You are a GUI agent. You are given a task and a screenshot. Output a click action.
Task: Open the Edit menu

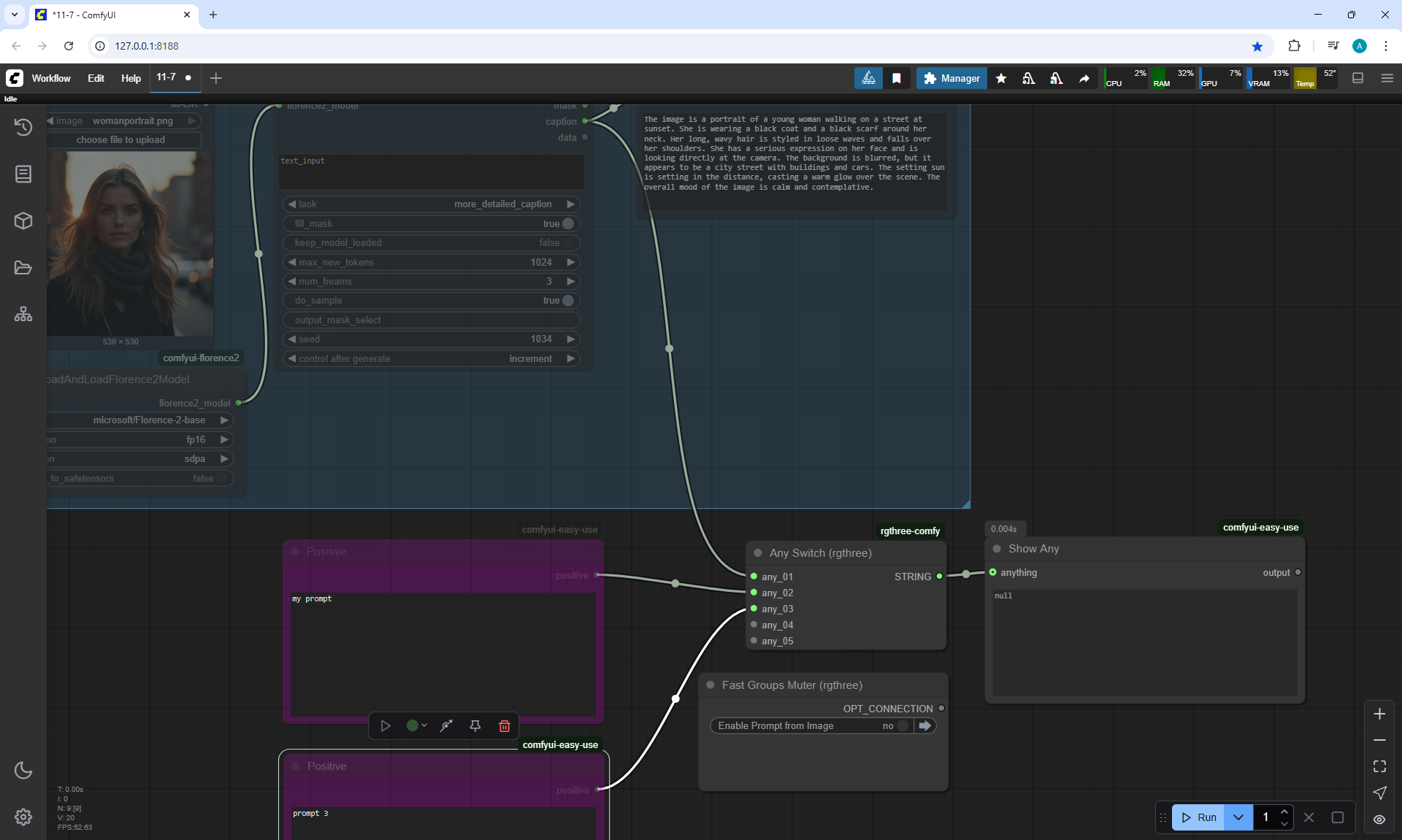(96, 78)
